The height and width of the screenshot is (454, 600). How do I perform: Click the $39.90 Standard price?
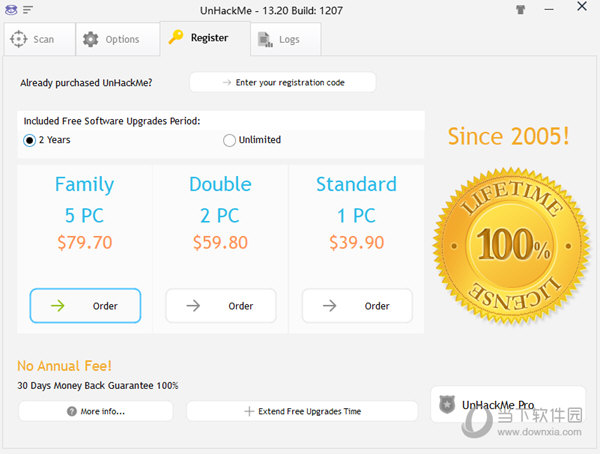[357, 242]
